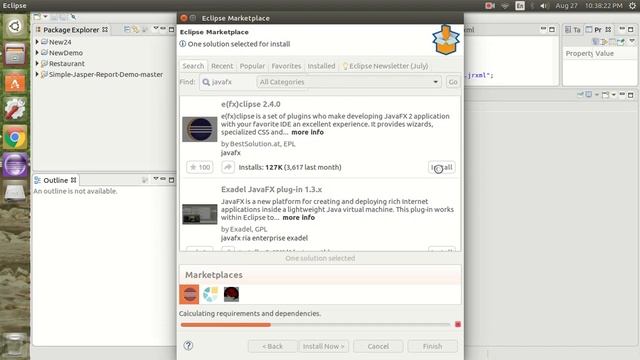Click the 'by BestSolution.at, EPL' text
Screen dimensions: 640x360
tap(258, 144)
